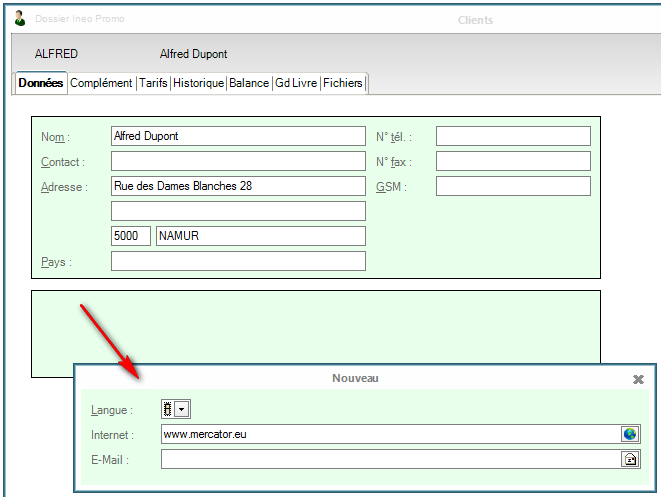661x497 pixels.
Task: Show the Balance tab
Action: 249,84
